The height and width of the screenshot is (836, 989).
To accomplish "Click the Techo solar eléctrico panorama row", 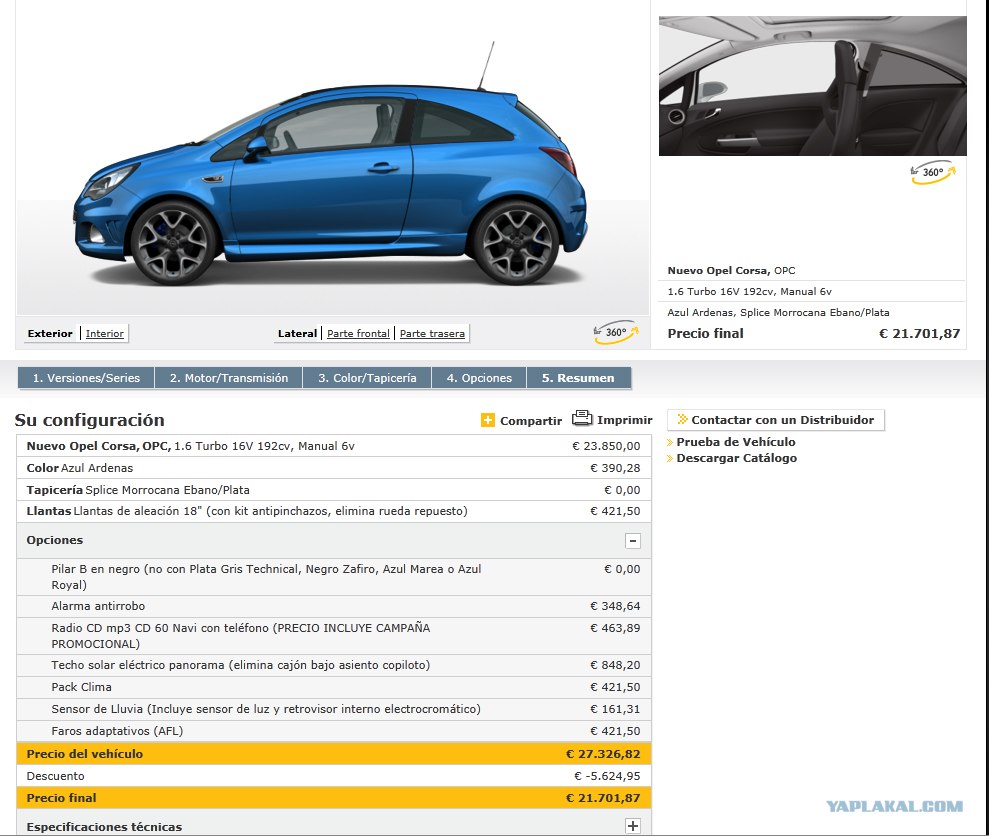I will (x=334, y=665).
